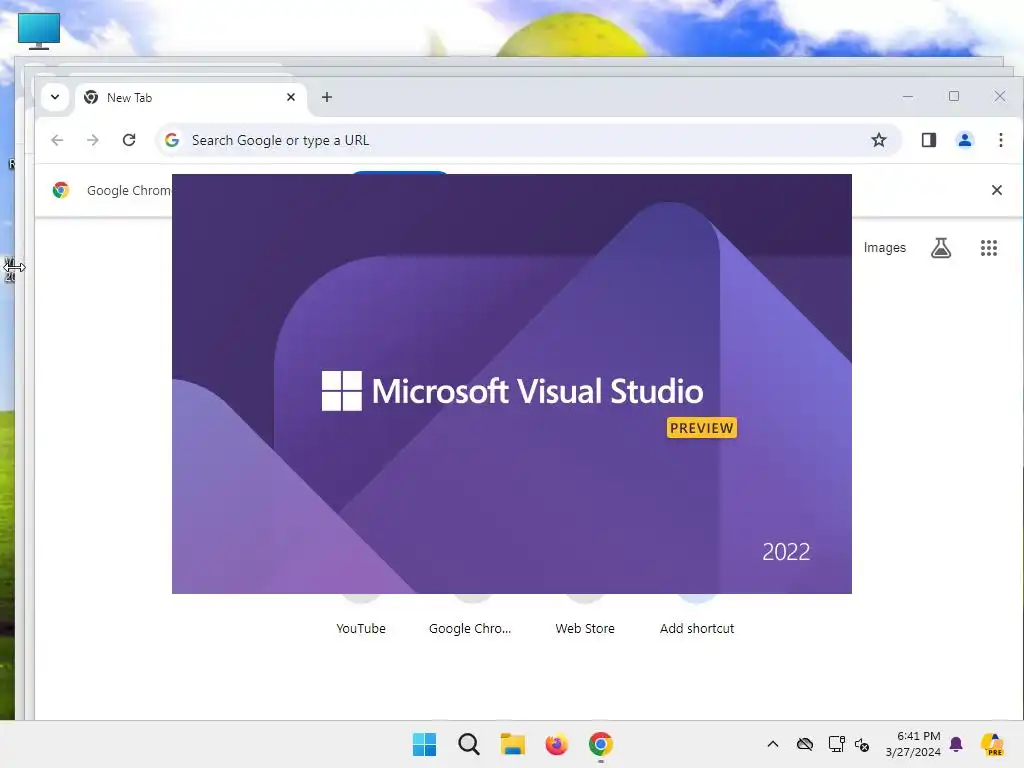Image resolution: width=1024 pixels, height=768 pixels.
Task: Close the New Tab tab
Action: [291, 97]
